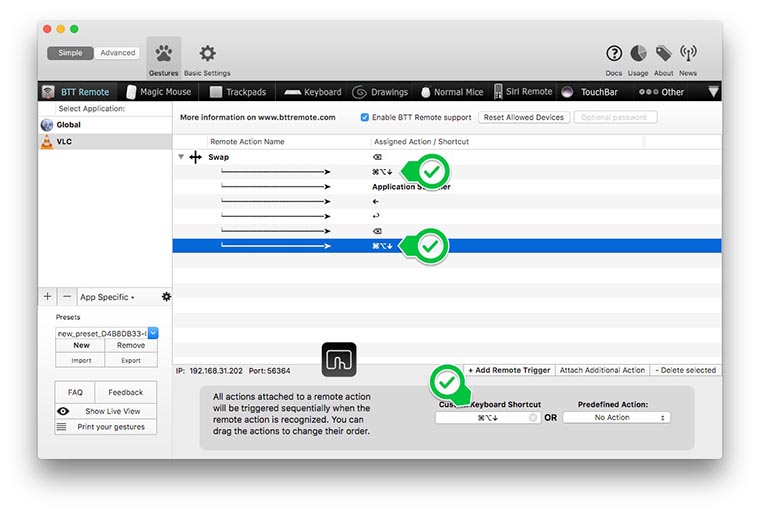The height and width of the screenshot is (513, 760).
Task: Click the Remove preset button
Action: [131, 345]
